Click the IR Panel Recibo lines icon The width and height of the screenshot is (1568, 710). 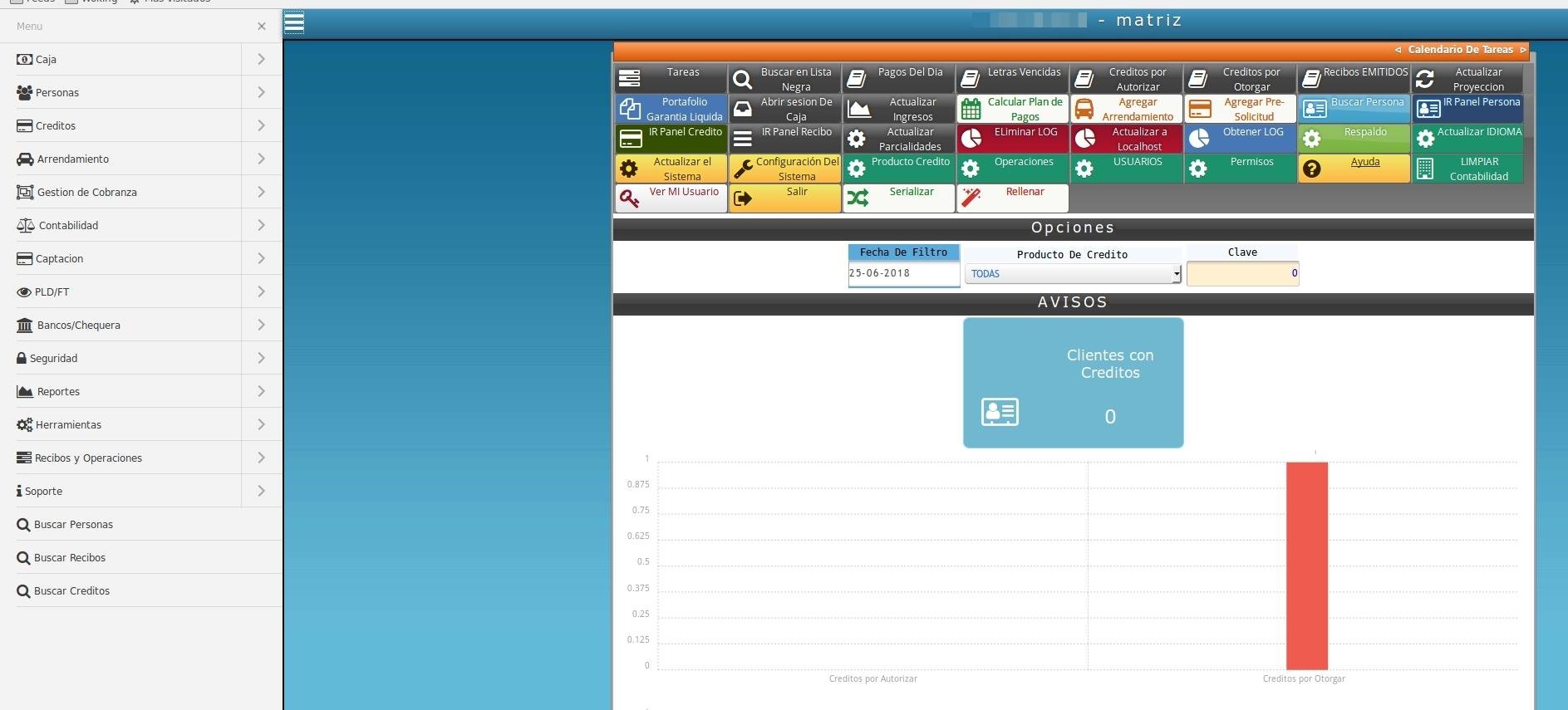click(743, 139)
